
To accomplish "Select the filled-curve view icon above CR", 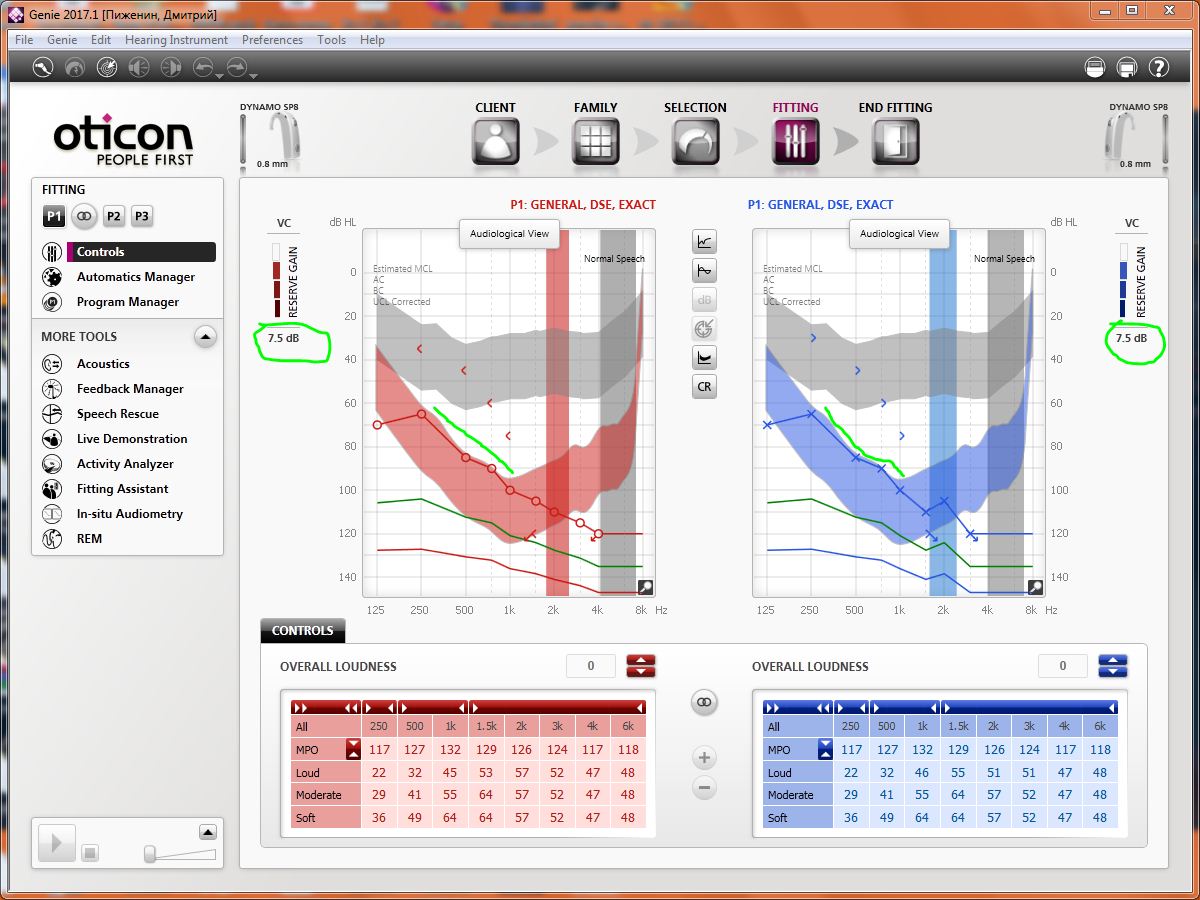I will coord(705,357).
